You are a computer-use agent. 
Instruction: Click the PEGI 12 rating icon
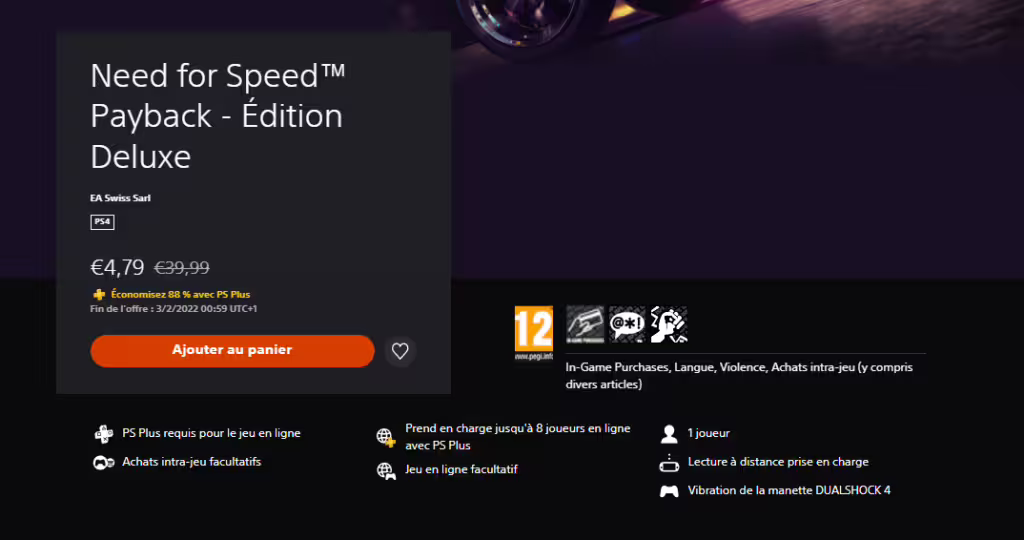[x=534, y=333]
